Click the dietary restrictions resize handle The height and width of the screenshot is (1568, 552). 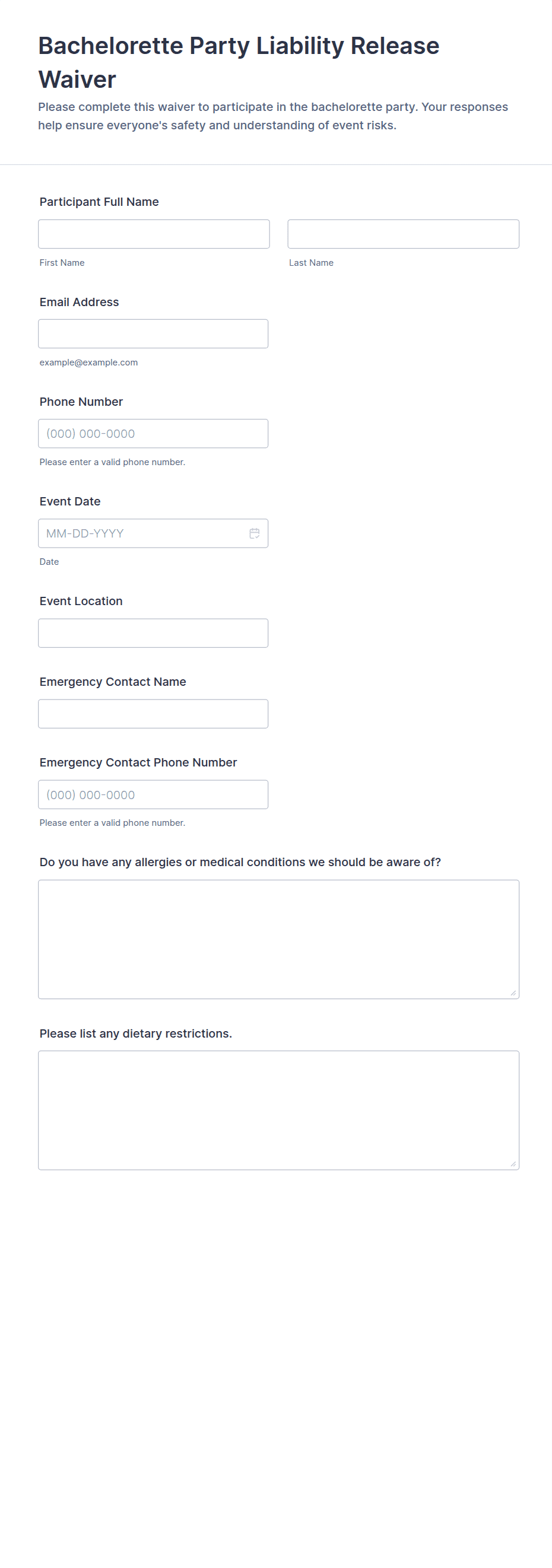(x=513, y=1164)
